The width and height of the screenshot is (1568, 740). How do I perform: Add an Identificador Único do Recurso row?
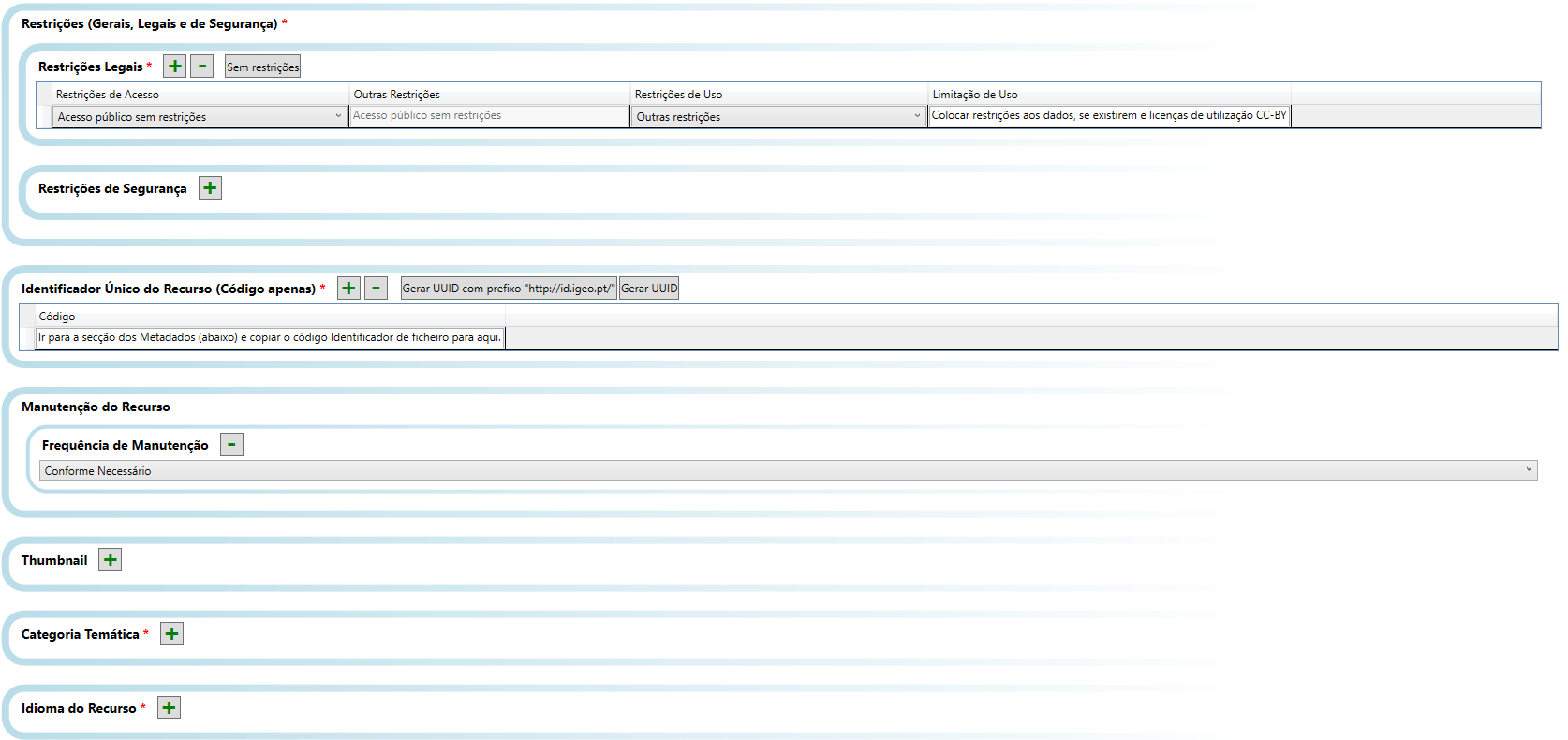pyautogui.click(x=348, y=289)
